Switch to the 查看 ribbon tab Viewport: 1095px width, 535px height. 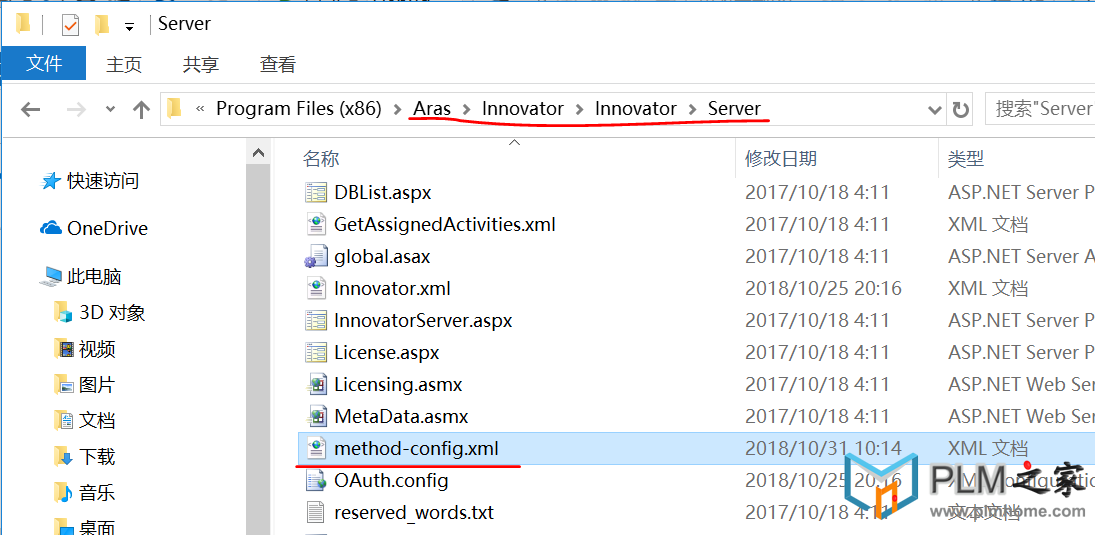pos(278,64)
